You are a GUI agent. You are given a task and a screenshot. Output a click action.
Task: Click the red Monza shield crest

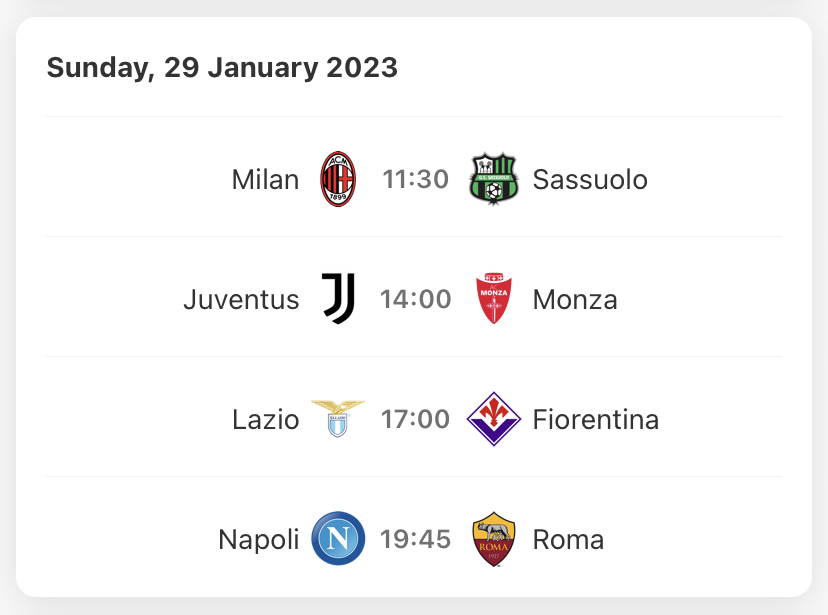[494, 299]
